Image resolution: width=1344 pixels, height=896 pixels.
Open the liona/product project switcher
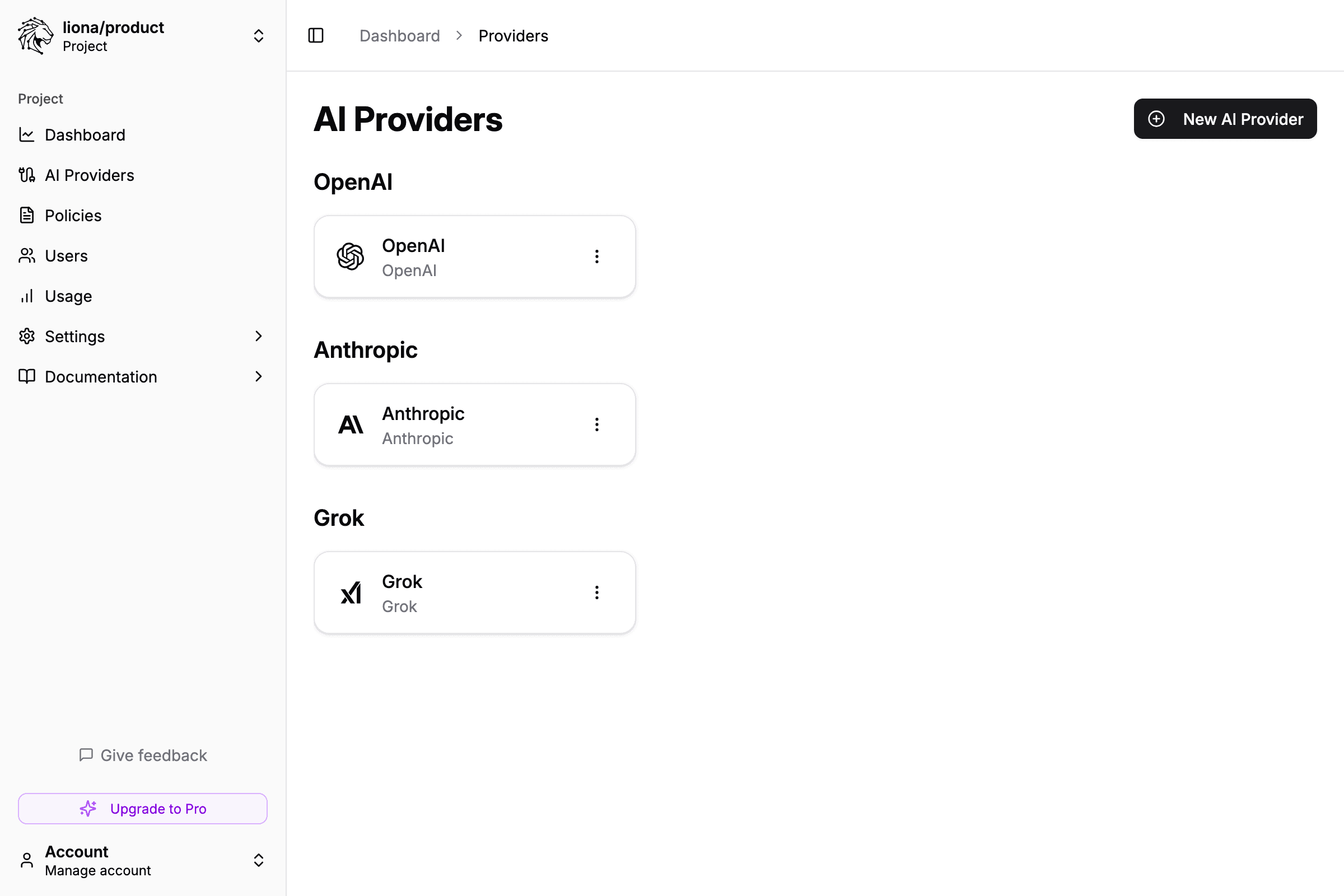[x=143, y=36]
